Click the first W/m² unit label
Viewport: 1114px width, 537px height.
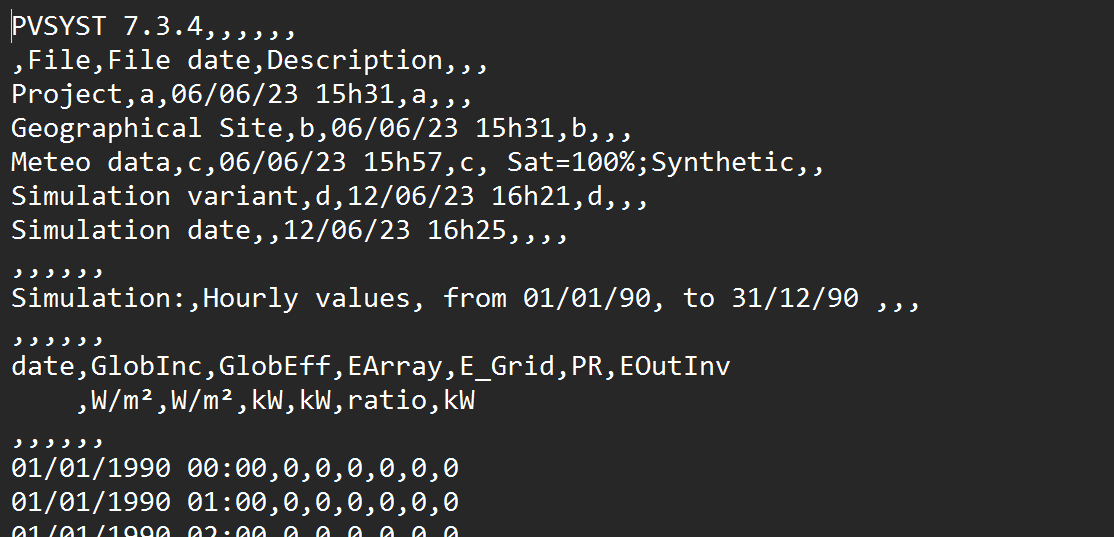pos(123,401)
